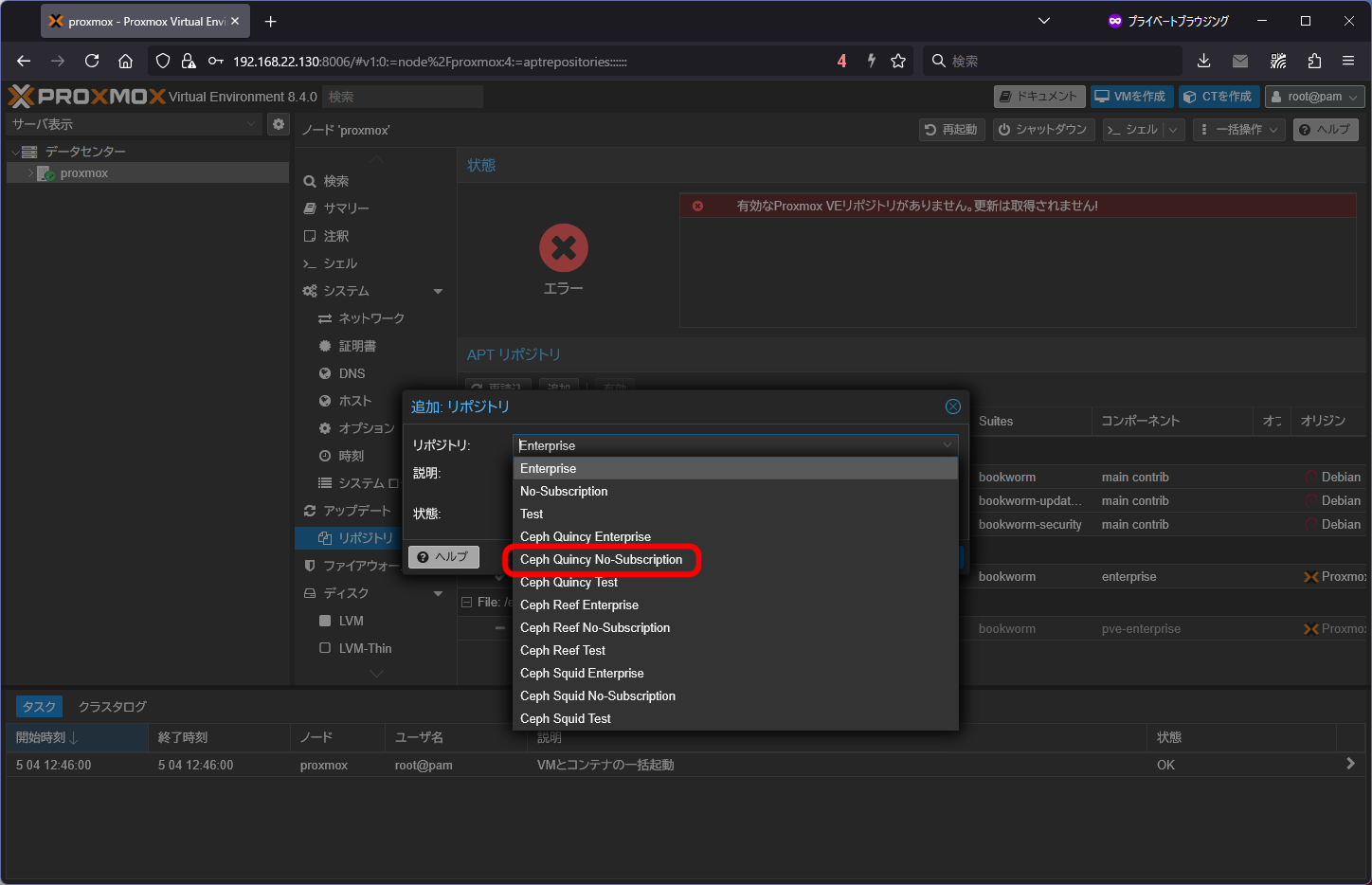Close the 追加: リポジトリ dialog
The height and width of the screenshot is (885, 1372).
coord(953,406)
